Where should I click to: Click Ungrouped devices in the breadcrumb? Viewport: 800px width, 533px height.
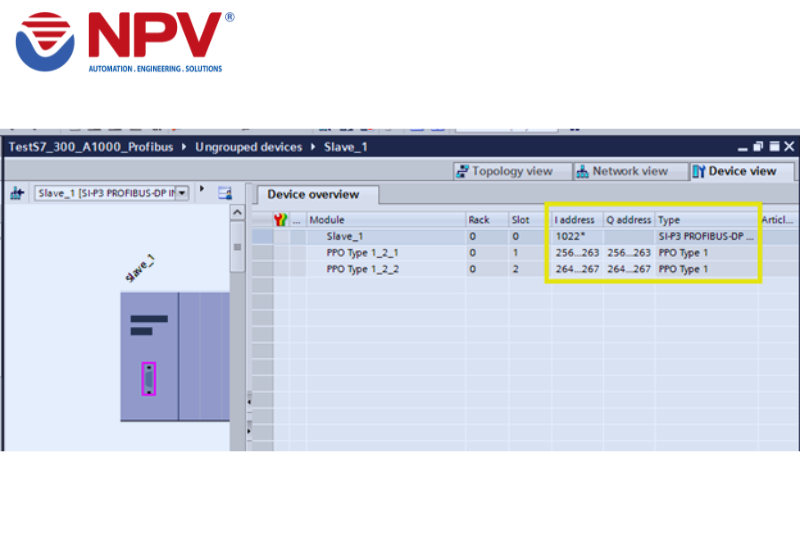tap(249, 147)
